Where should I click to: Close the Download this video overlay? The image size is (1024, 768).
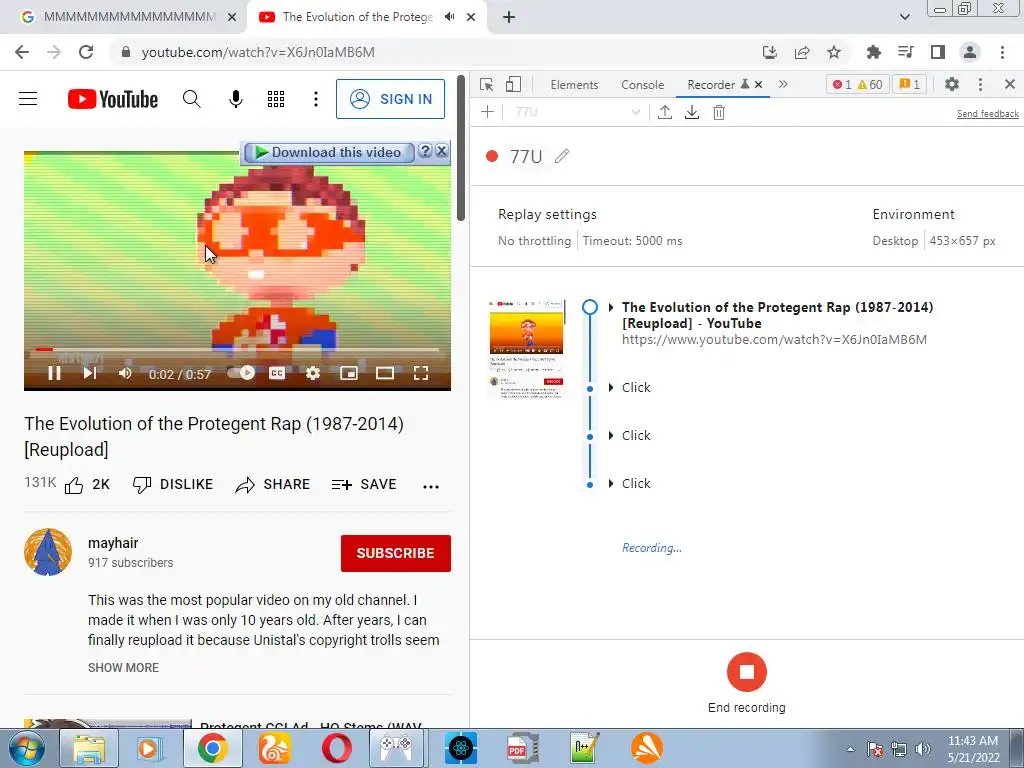pyautogui.click(x=441, y=151)
